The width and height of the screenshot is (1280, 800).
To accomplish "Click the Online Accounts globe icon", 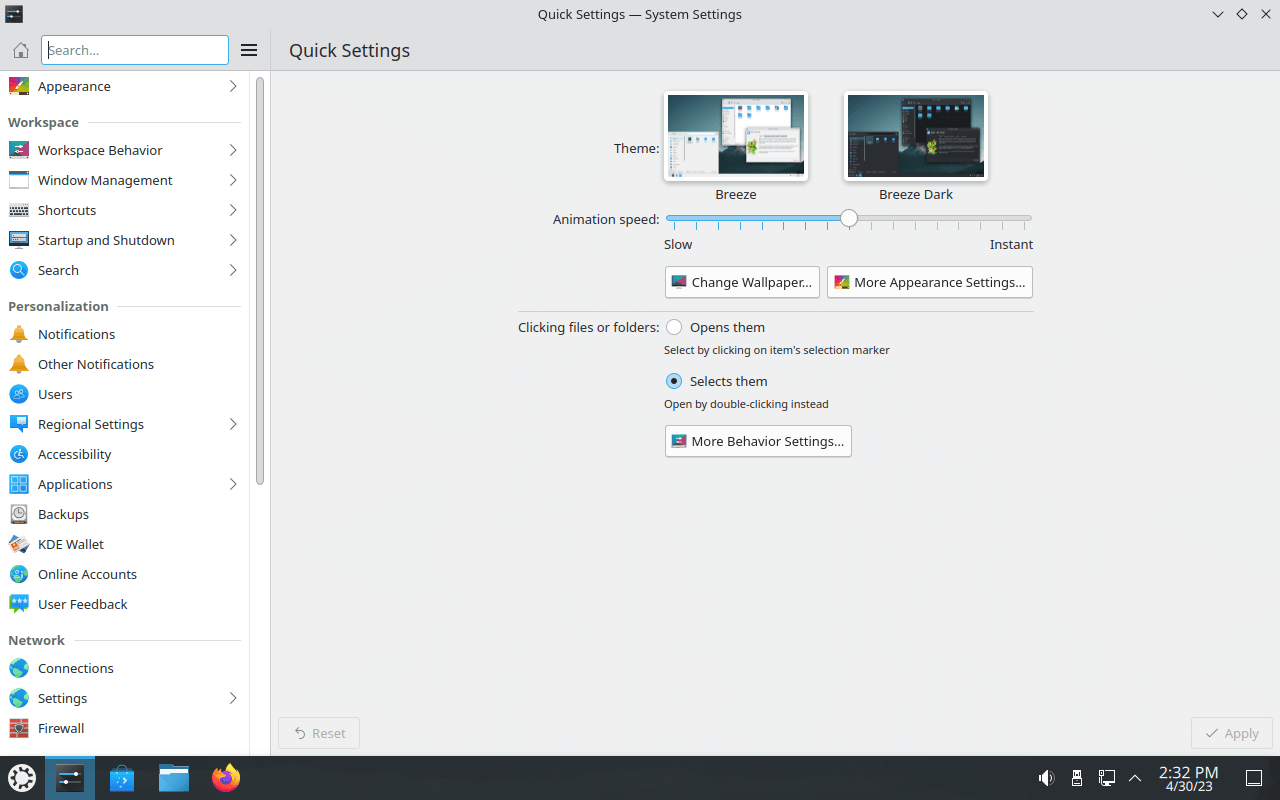I will (x=19, y=574).
